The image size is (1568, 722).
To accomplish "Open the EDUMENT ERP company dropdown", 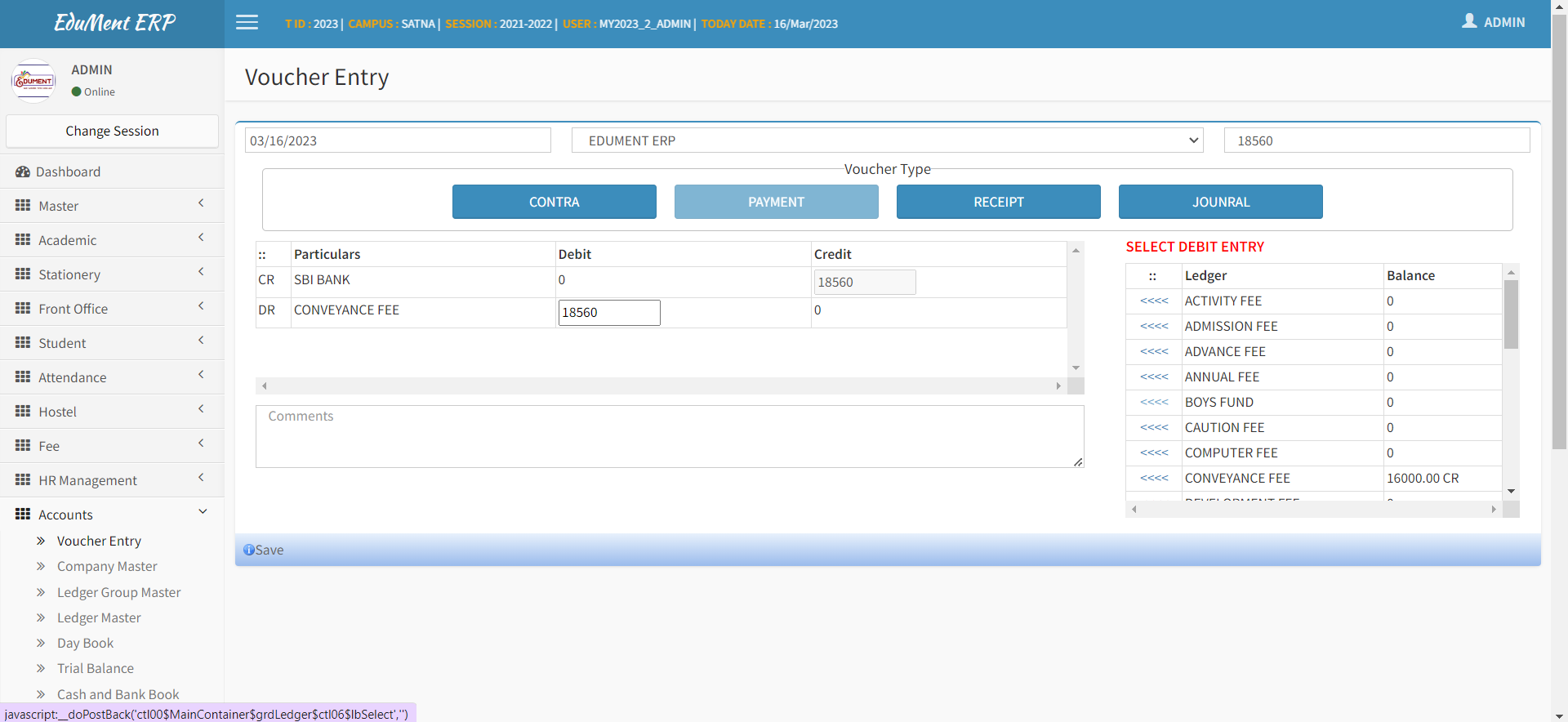I will pos(887,140).
